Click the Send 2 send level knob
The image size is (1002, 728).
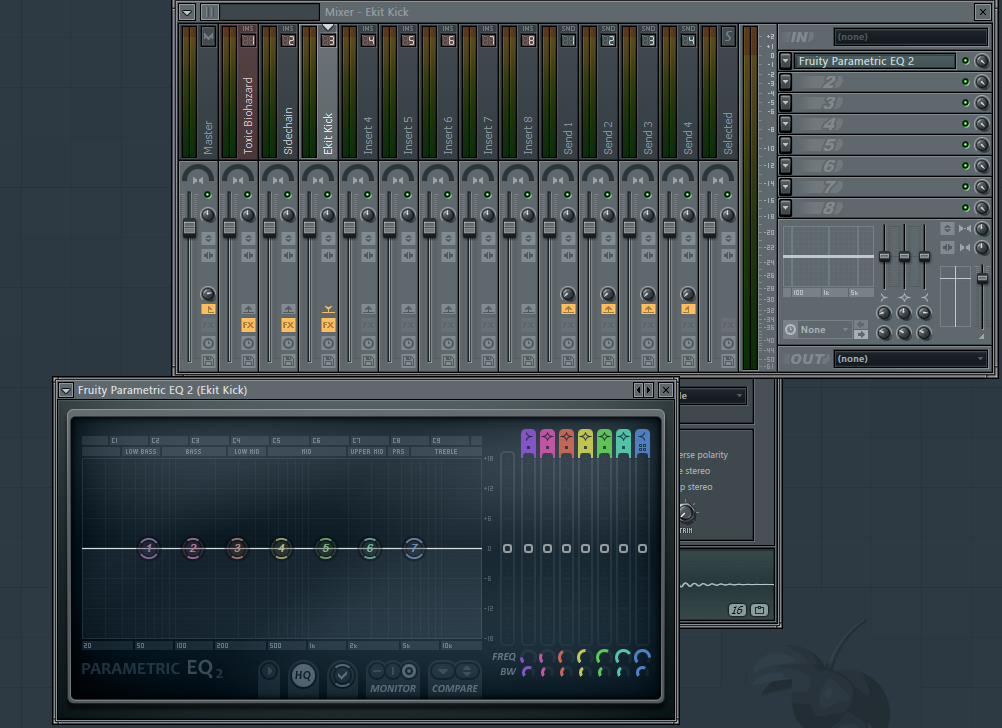[x=608, y=294]
